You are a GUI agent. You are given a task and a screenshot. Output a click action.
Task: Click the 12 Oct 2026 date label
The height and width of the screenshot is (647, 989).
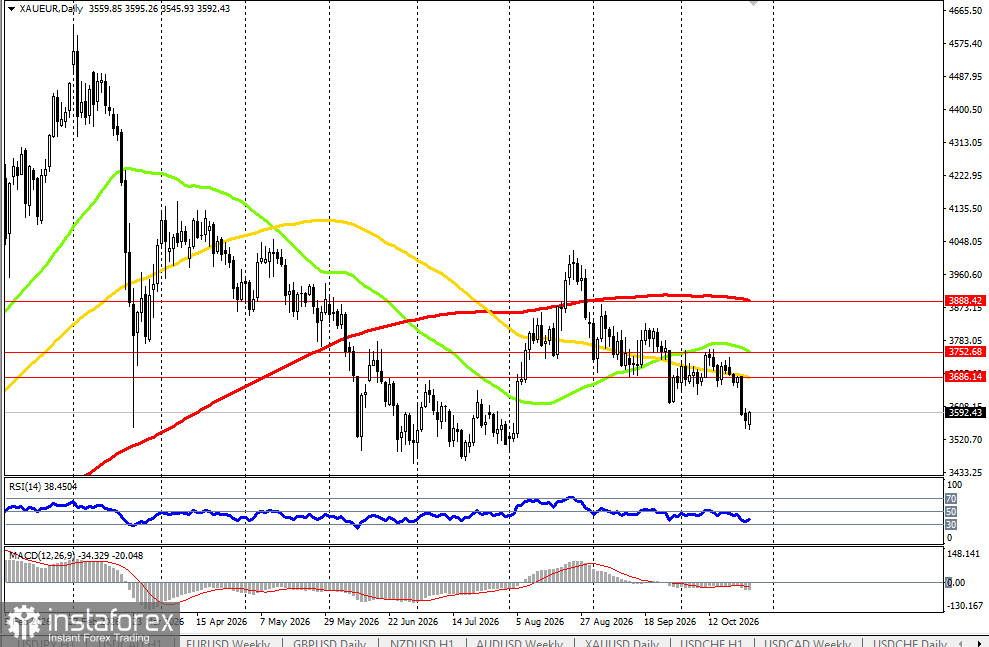pos(734,622)
